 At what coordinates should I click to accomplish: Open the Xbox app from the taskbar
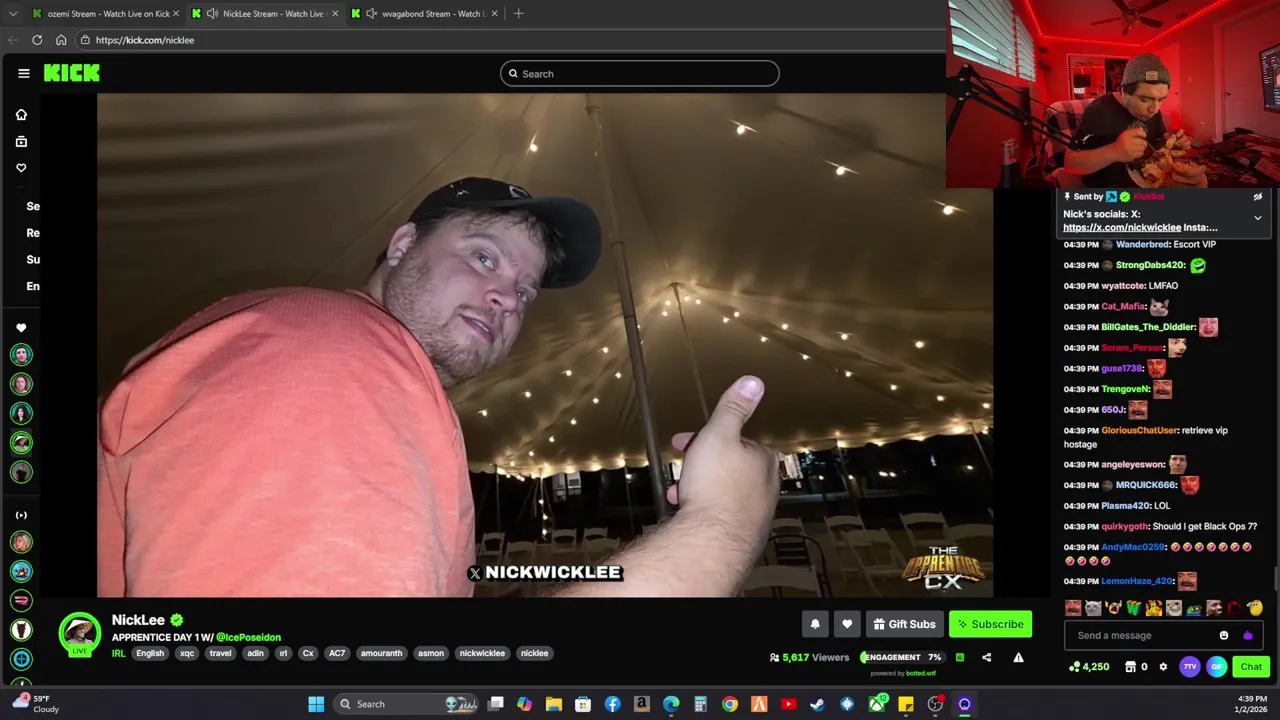click(x=877, y=704)
